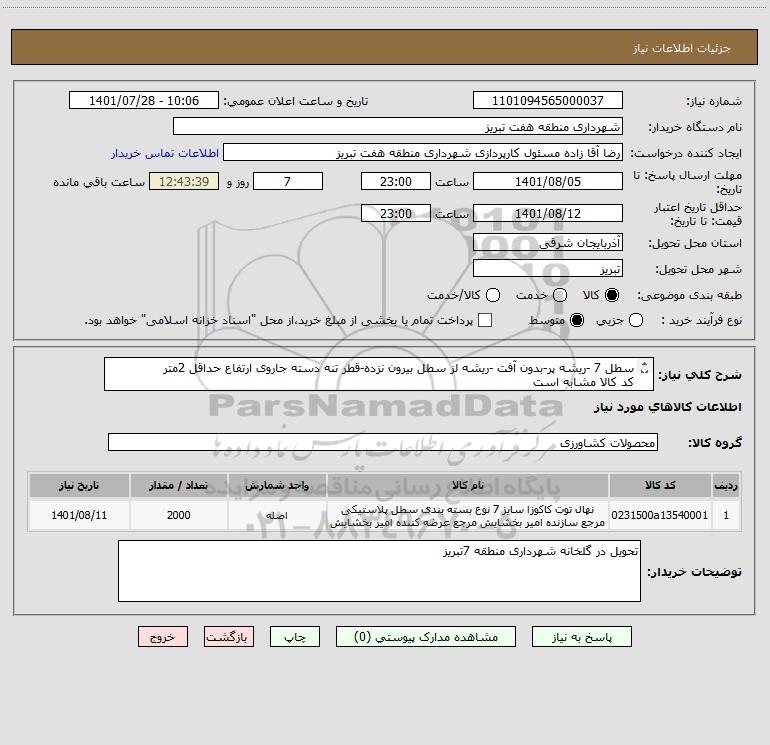Click the جزئیات اطلاعات نیاز header title
This screenshot has height=745, width=770.
[681, 48]
